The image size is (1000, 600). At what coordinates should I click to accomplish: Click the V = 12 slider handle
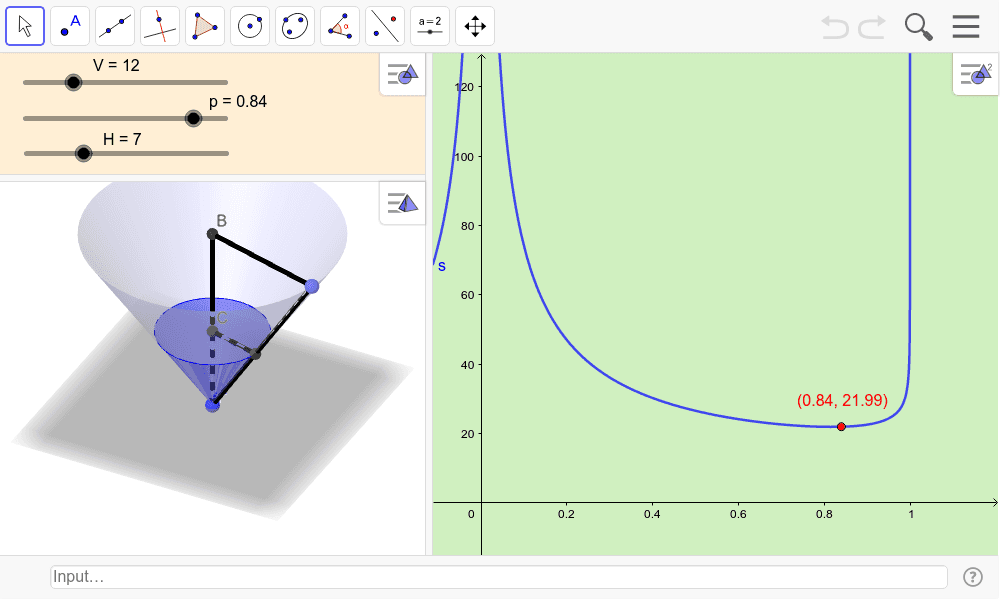pos(73,82)
